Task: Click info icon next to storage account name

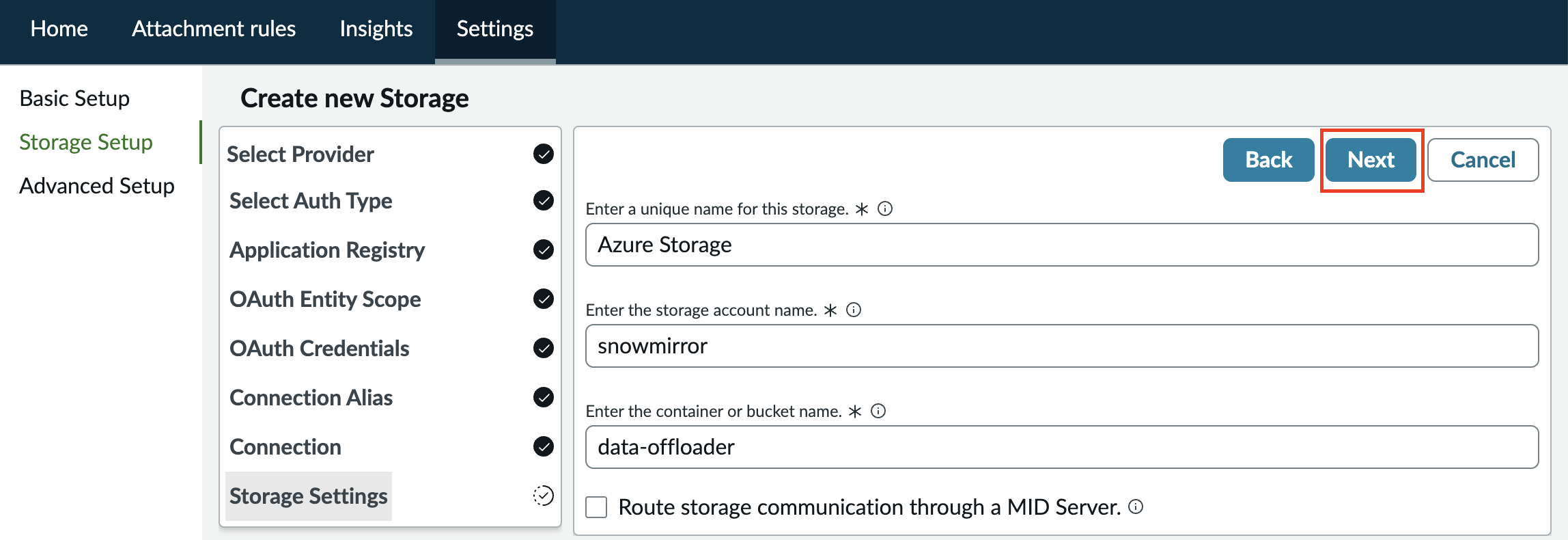Action: (854, 310)
